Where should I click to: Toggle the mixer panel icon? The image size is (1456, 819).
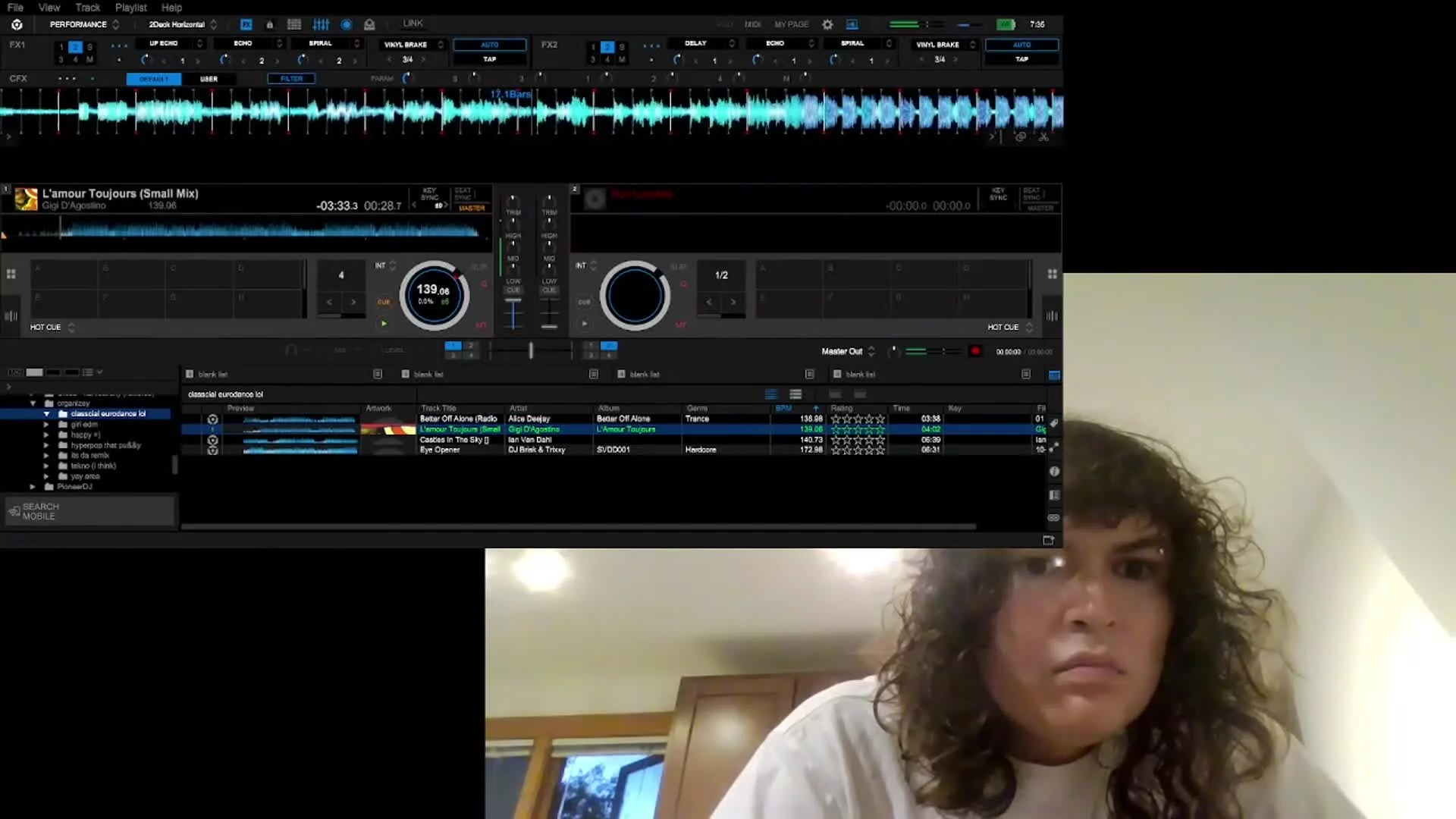321,25
